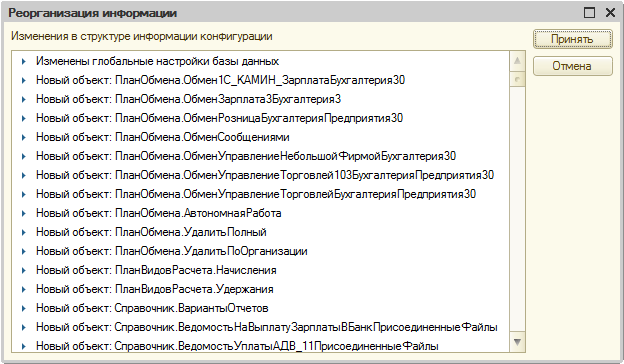Viewport: 624px width, 364px height.
Task: Expand the ПланВидовРасчета.Начисления row
Action: (x=23, y=270)
